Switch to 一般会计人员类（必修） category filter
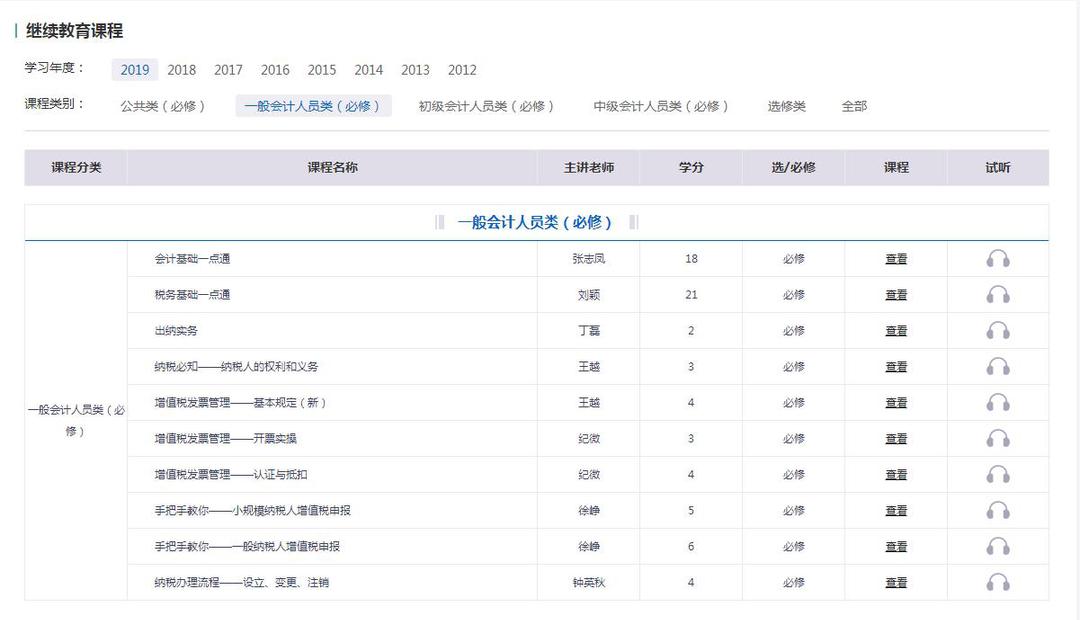 pos(313,106)
